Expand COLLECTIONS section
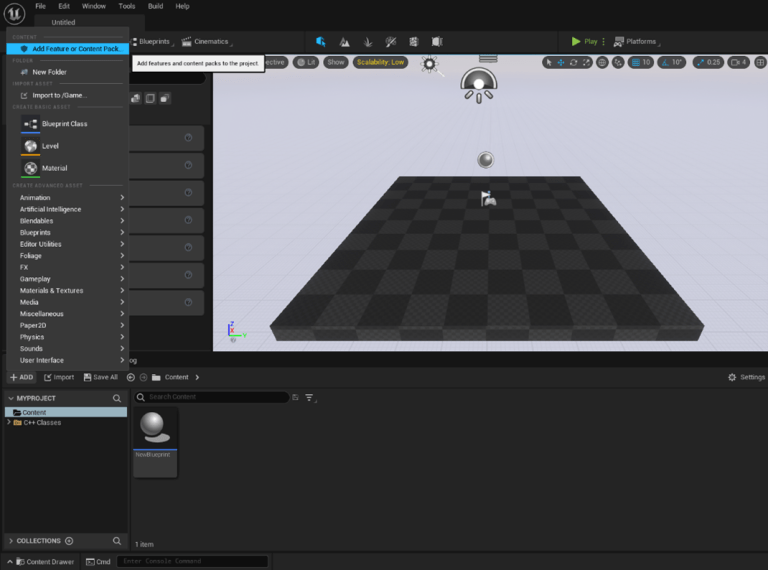Image resolution: width=768 pixels, height=570 pixels. point(11,541)
